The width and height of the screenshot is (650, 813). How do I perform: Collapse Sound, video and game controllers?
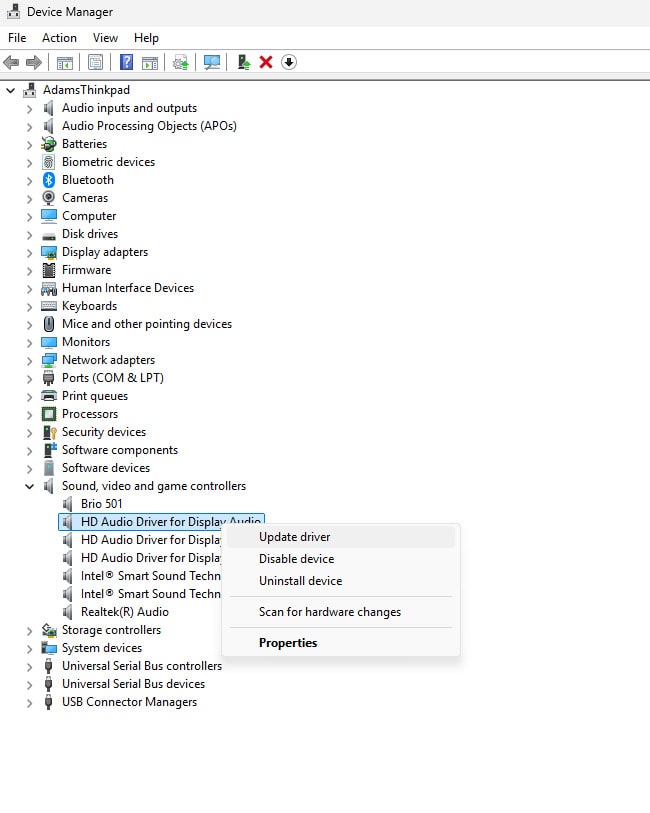tap(29, 486)
